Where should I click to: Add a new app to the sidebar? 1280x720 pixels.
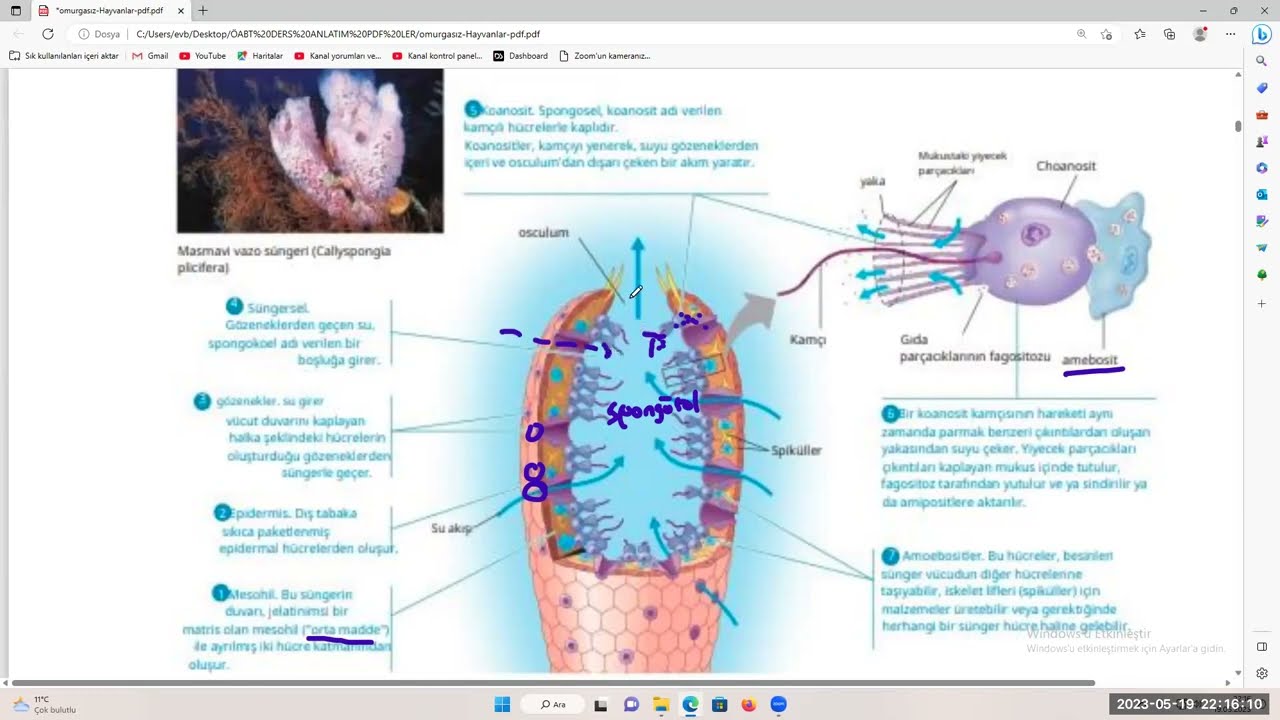click(1262, 303)
